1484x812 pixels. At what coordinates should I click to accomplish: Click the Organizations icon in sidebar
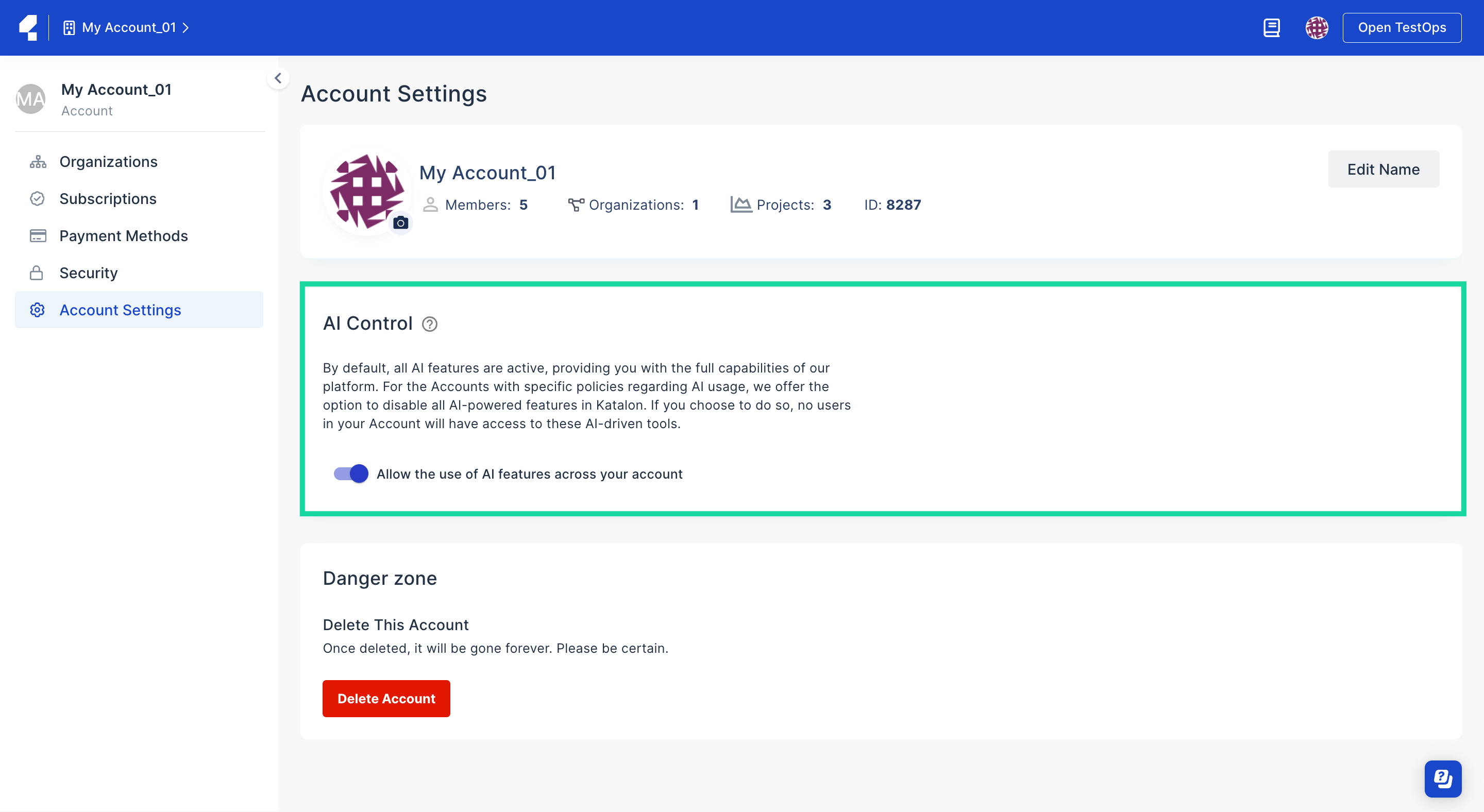pyautogui.click(x=37, y=162)
